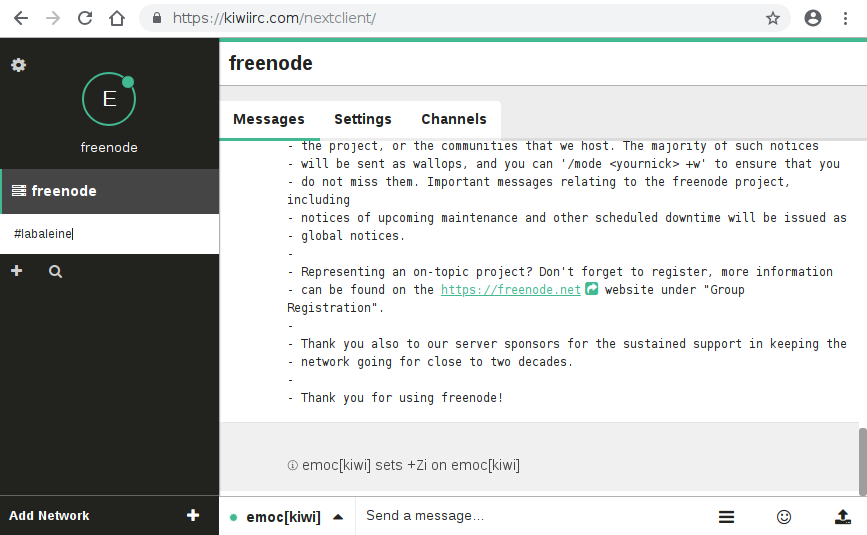867x535 pixels.
Task: Click the freenode network avatar circle
Action: tap(109, 99)
